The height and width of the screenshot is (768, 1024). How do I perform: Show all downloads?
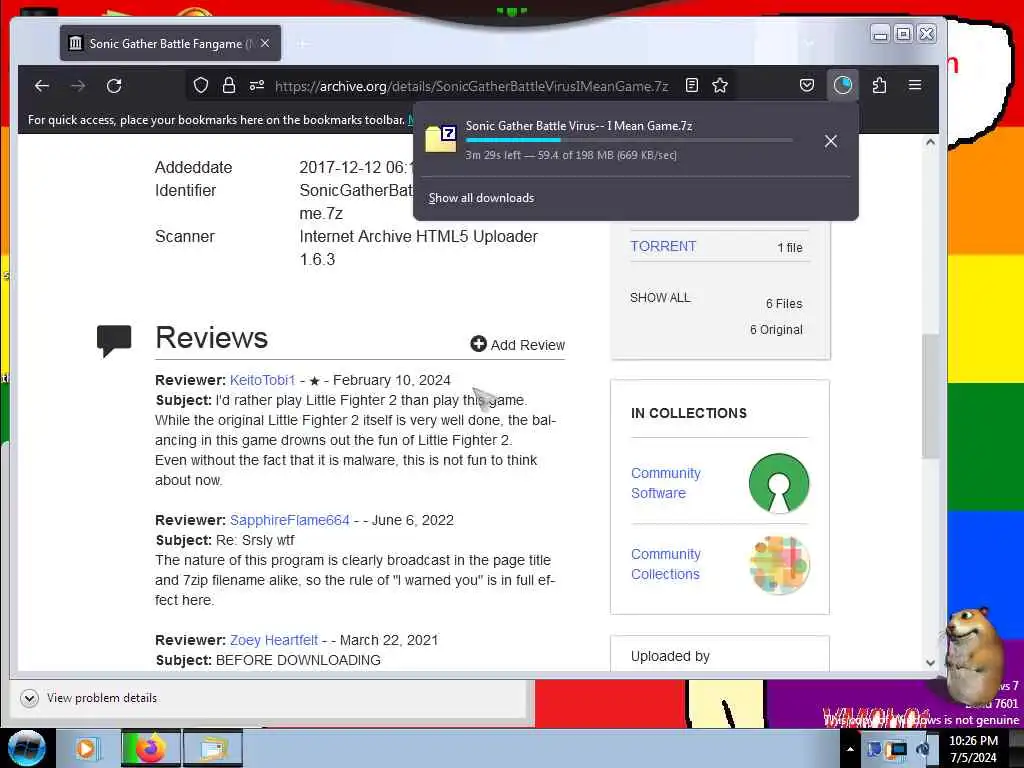click(481, 198)
